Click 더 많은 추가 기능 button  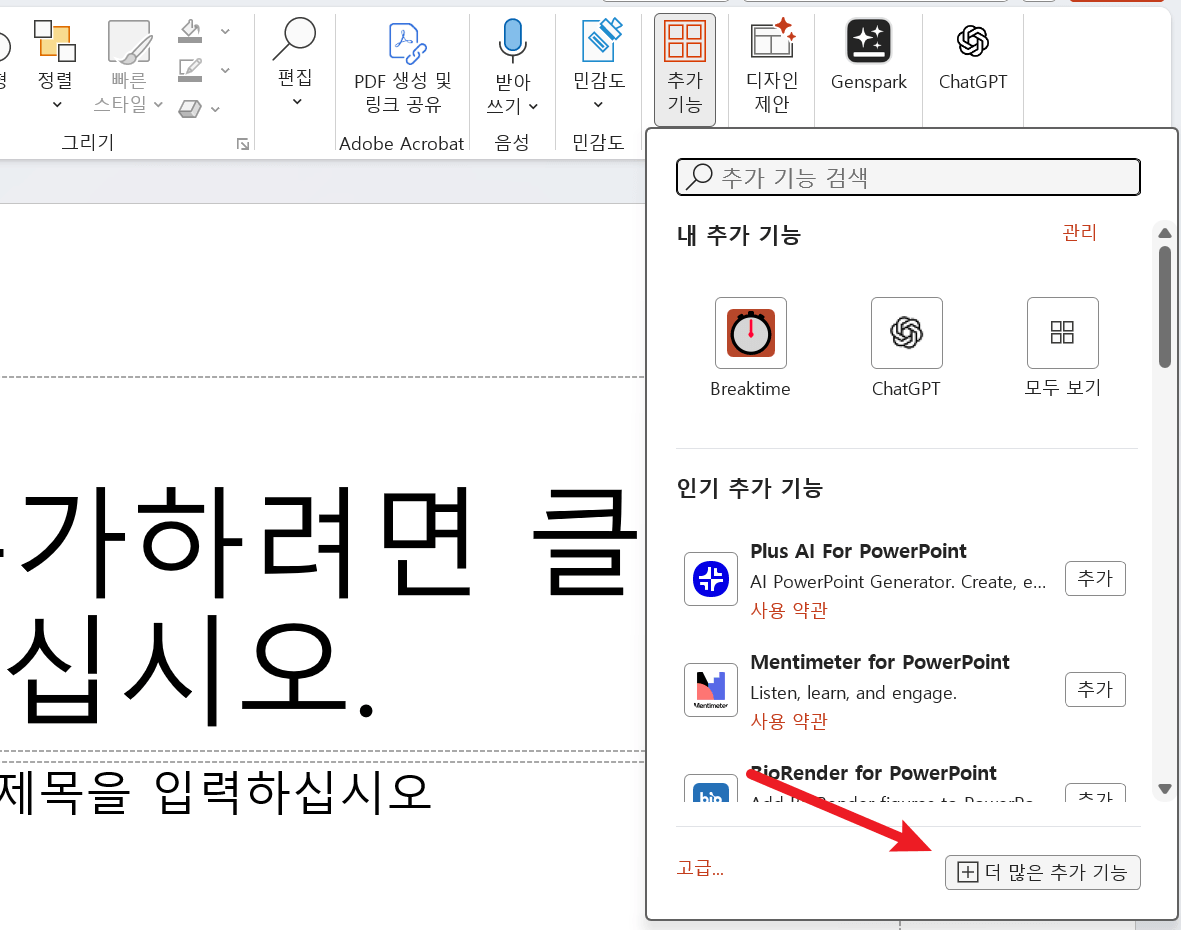(1042, 872)
